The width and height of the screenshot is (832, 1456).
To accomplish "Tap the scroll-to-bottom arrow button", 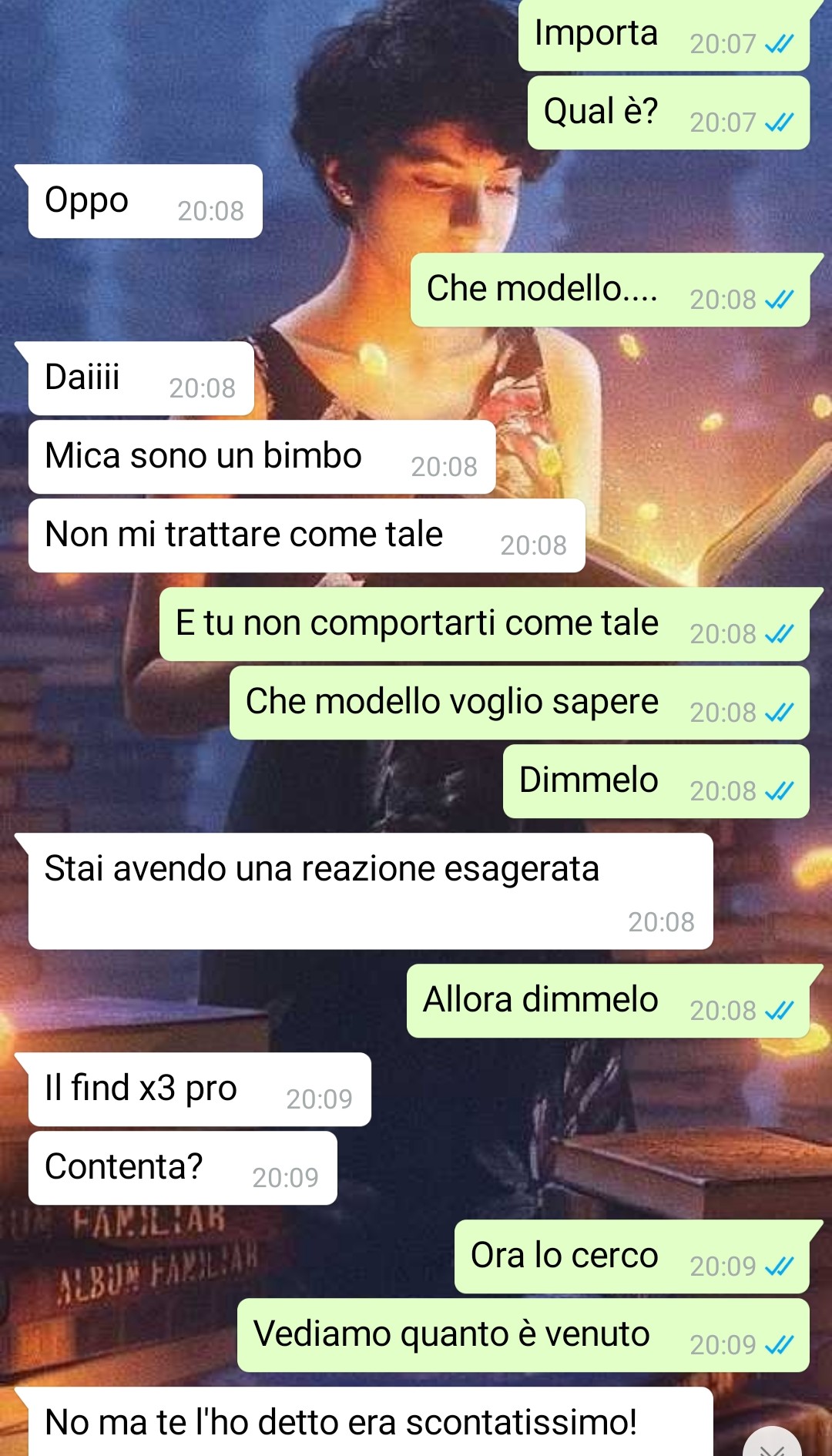I will [x=773, y=1444].
